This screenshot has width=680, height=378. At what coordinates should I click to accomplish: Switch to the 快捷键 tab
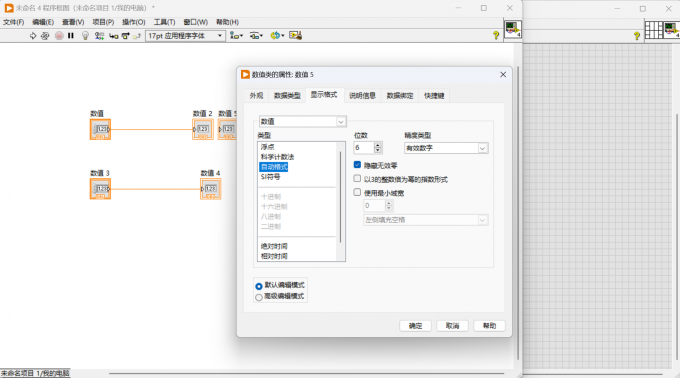click(434, 96)
